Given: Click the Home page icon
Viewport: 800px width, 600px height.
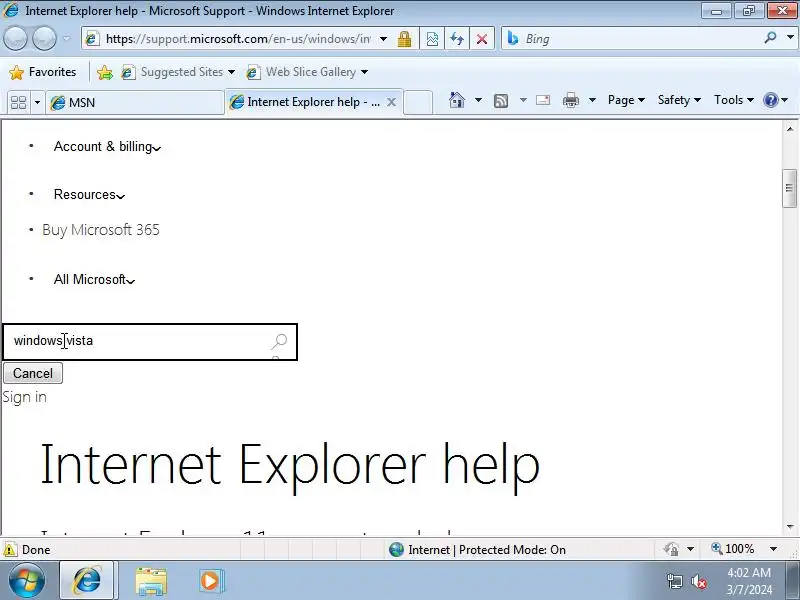Looking at the screenshot, I should pyautogui.click(x=457, y=100).
